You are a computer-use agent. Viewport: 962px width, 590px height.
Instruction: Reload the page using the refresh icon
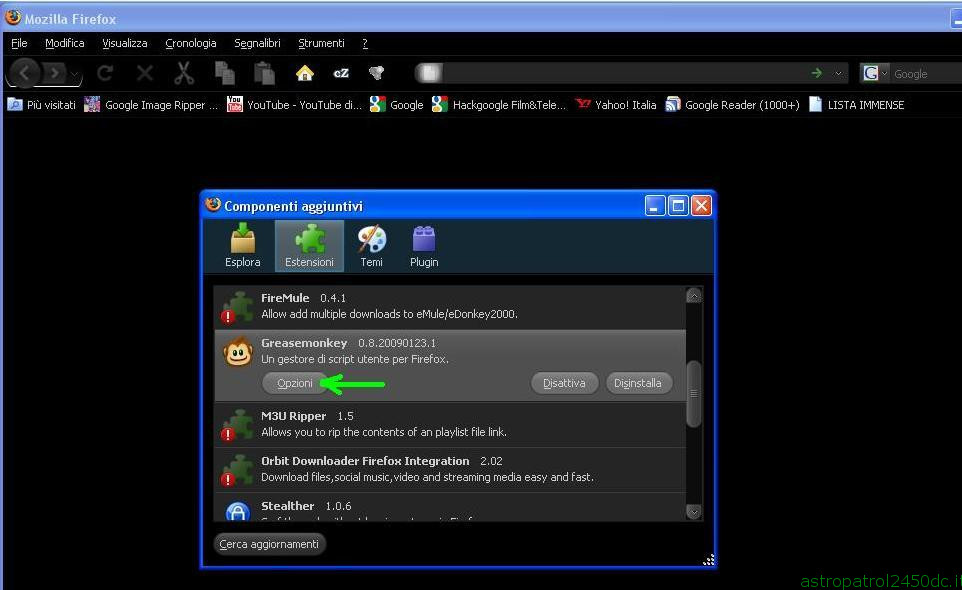tap(105, 74)
